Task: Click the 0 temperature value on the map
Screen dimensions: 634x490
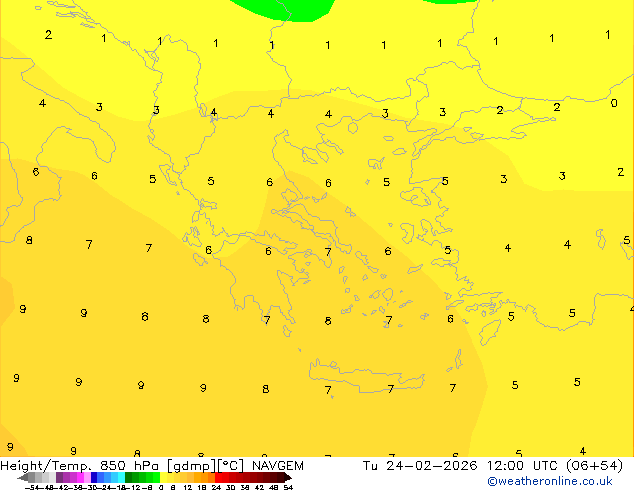Action: pyautogui.click(x=614, y=103)
